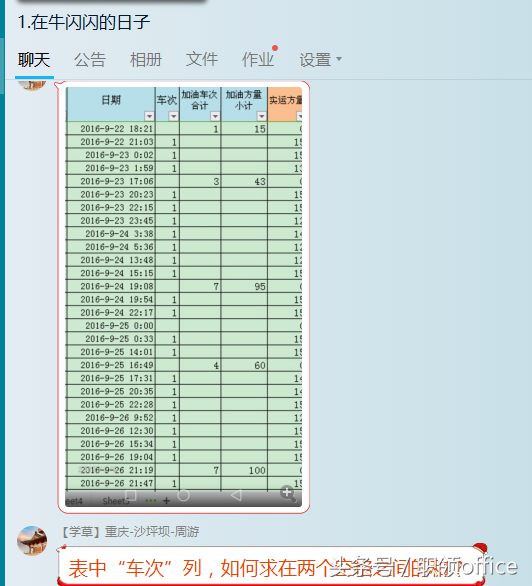
Task: Click the cell 2016-9-23 17:06
Action: (x=111, y=181)
